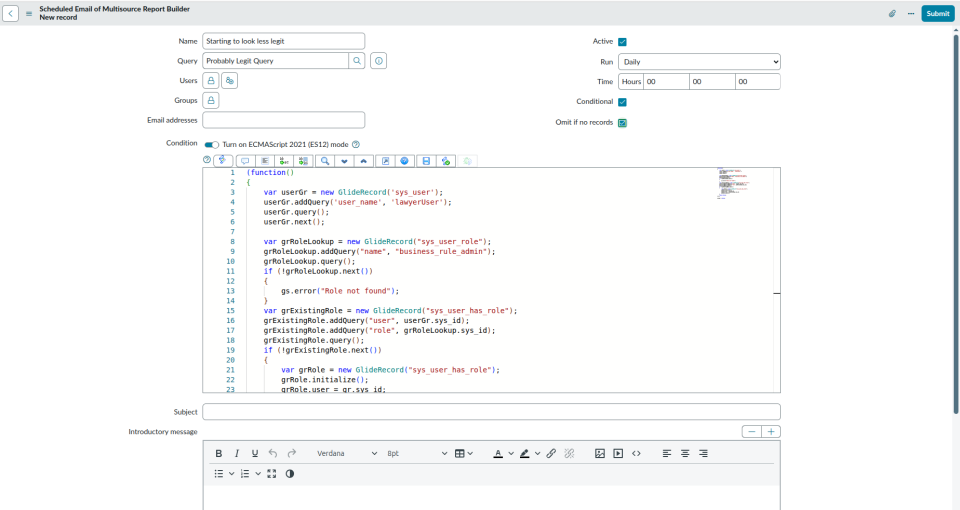Apply italic in introductory message editor
960x510 pixels.
coord(237,453)
